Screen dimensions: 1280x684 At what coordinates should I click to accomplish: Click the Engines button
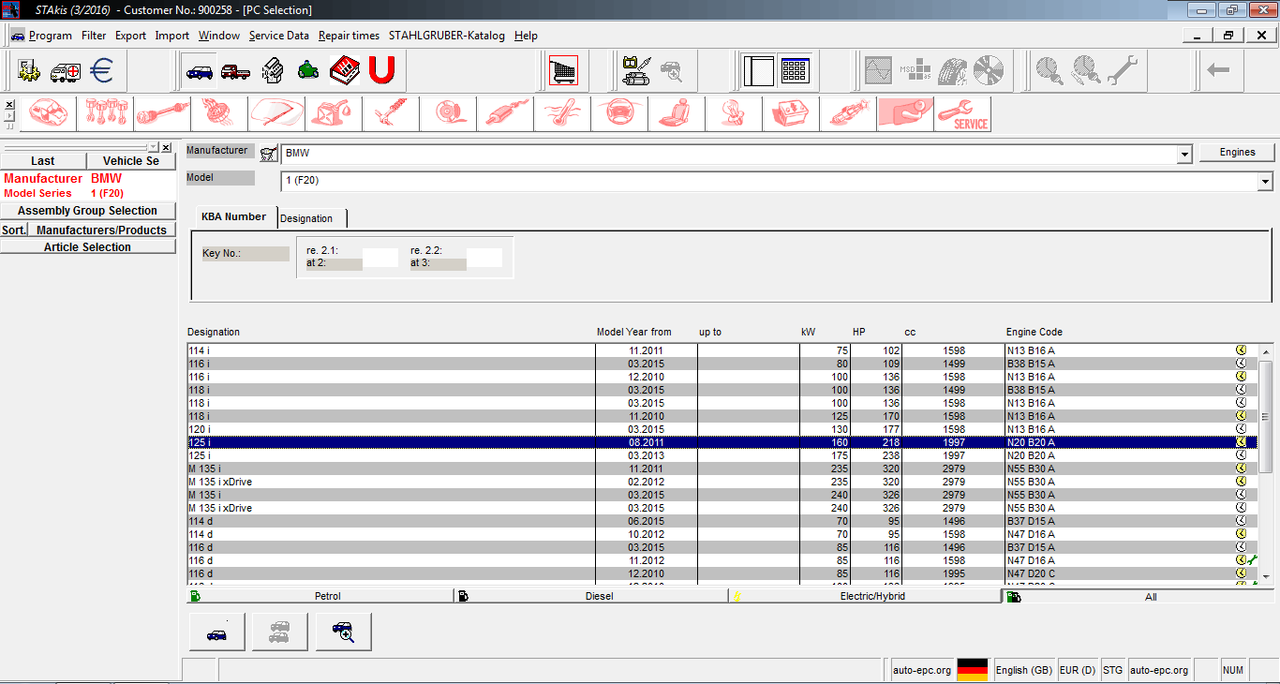1237,152
